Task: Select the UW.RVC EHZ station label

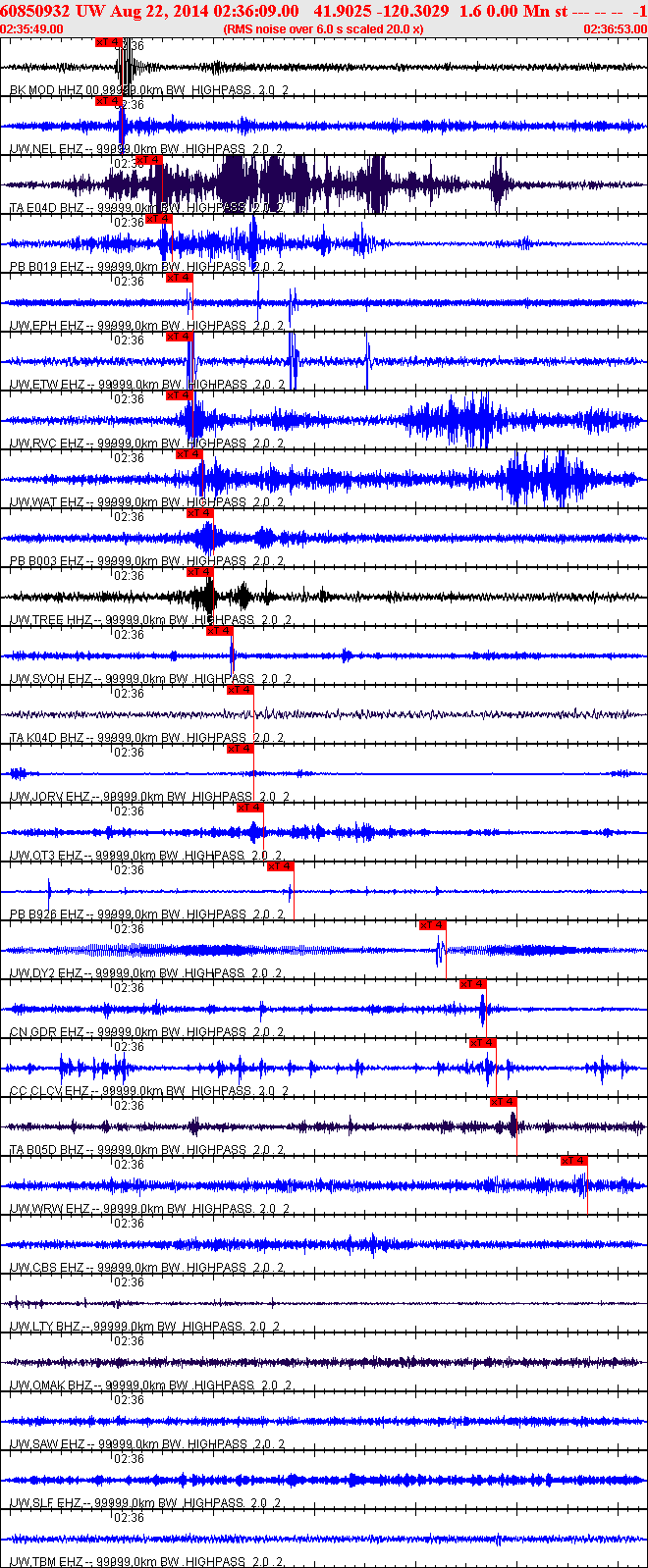Action: (x=147, y=444)
